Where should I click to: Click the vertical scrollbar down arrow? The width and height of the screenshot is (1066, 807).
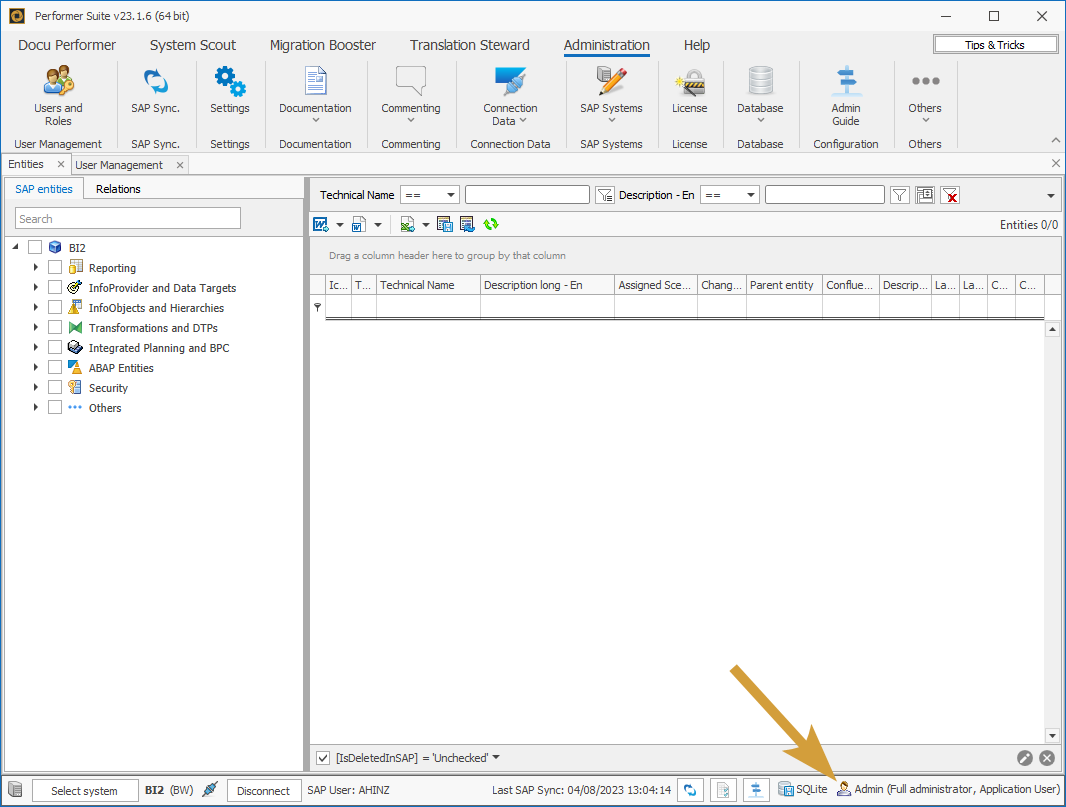pyautogui.click(x=1052, y=735)
